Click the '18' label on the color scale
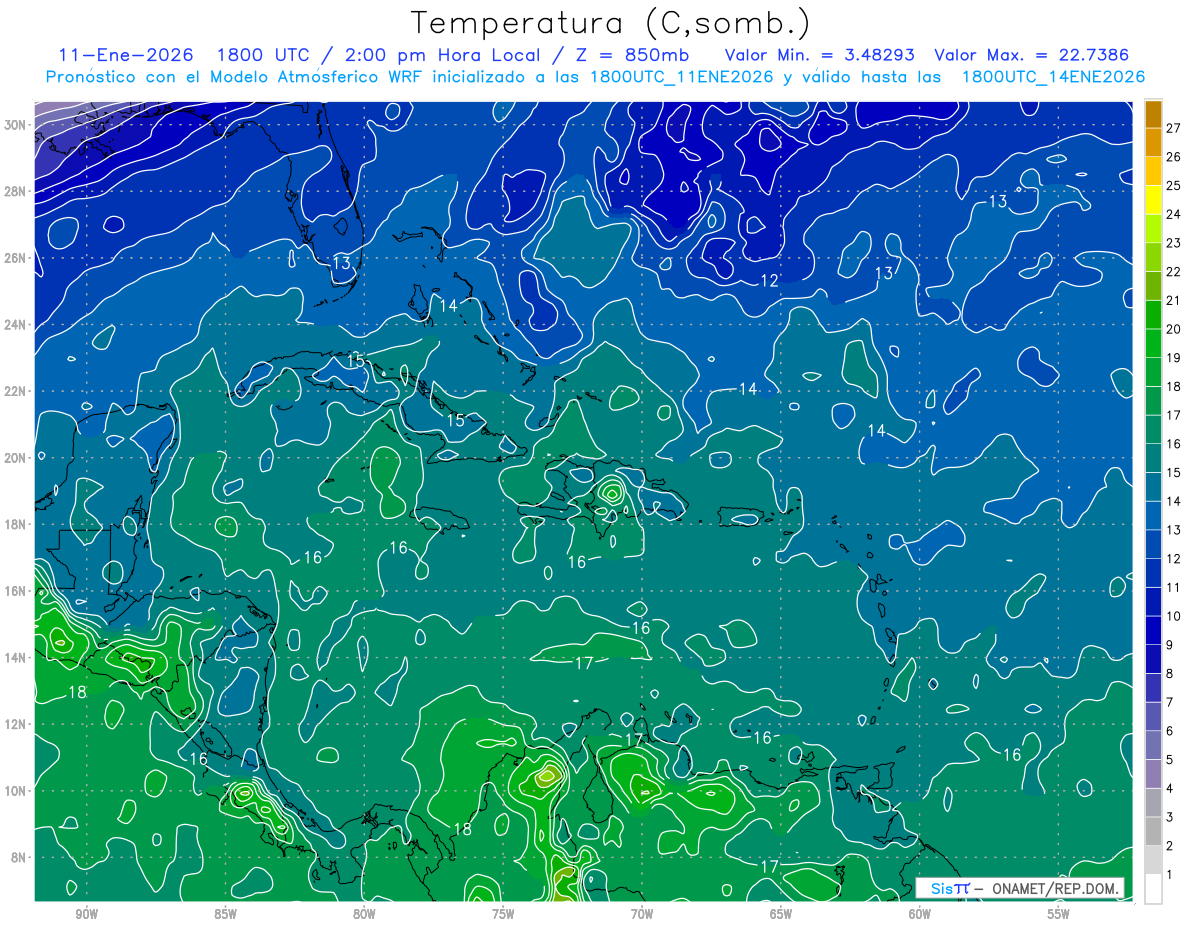 tap(1174, 386)
